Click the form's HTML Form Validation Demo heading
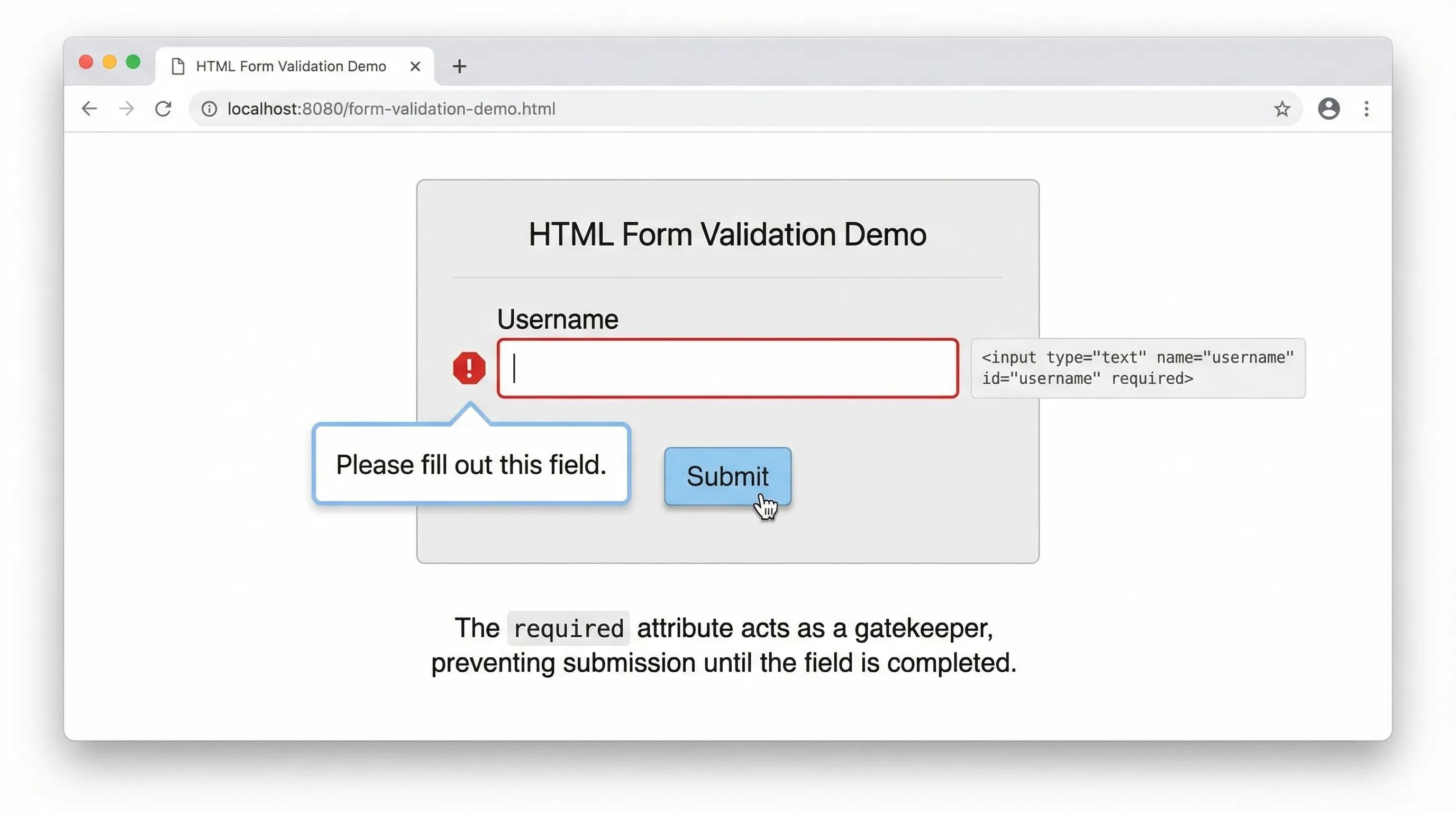This screenshot has height=813, width=1456. [x=727, y=234]
